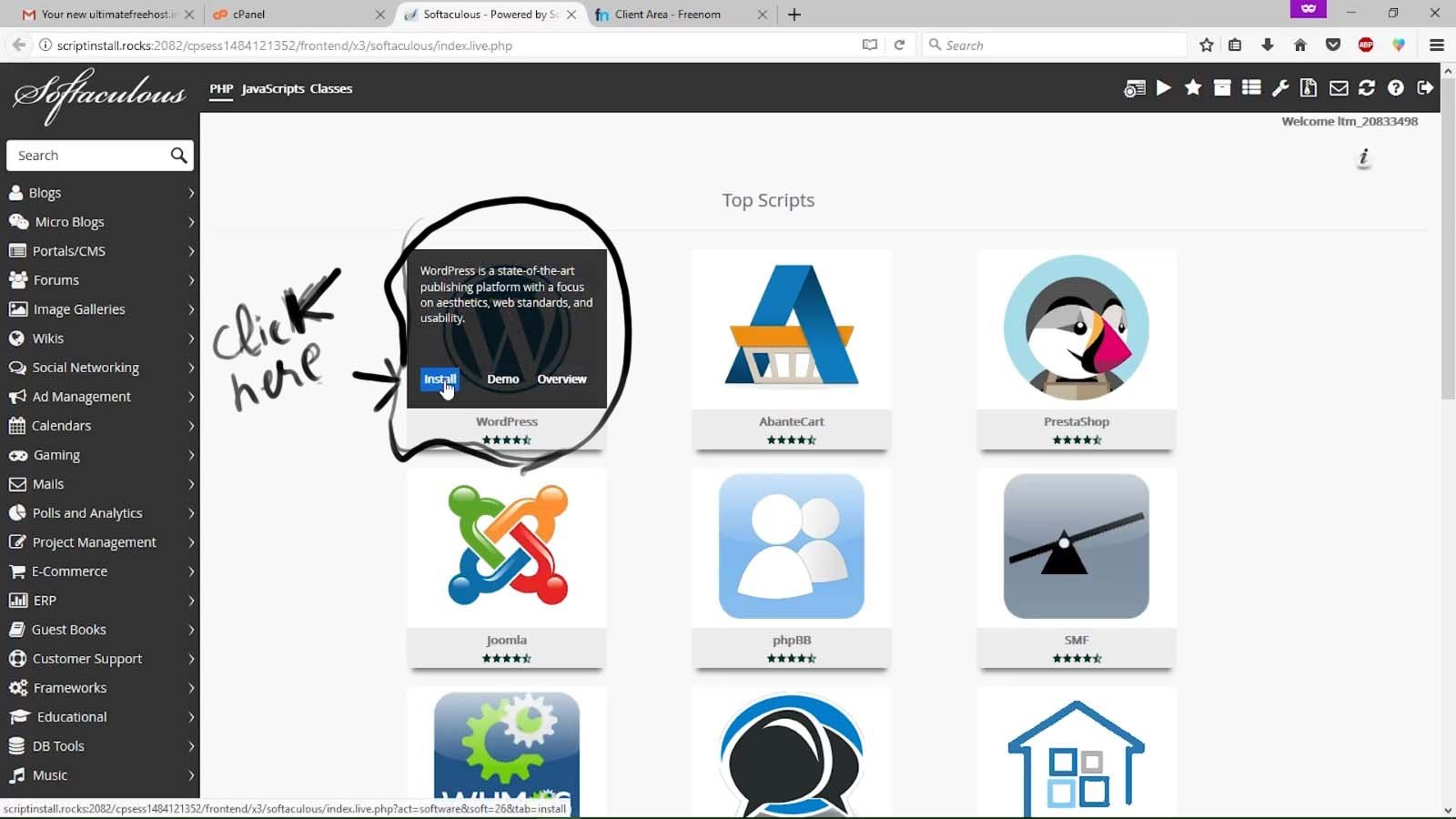Viewport: 1456px width, 819px height.
Task: Click the WordPress Install button
Action: pos(440,379)
